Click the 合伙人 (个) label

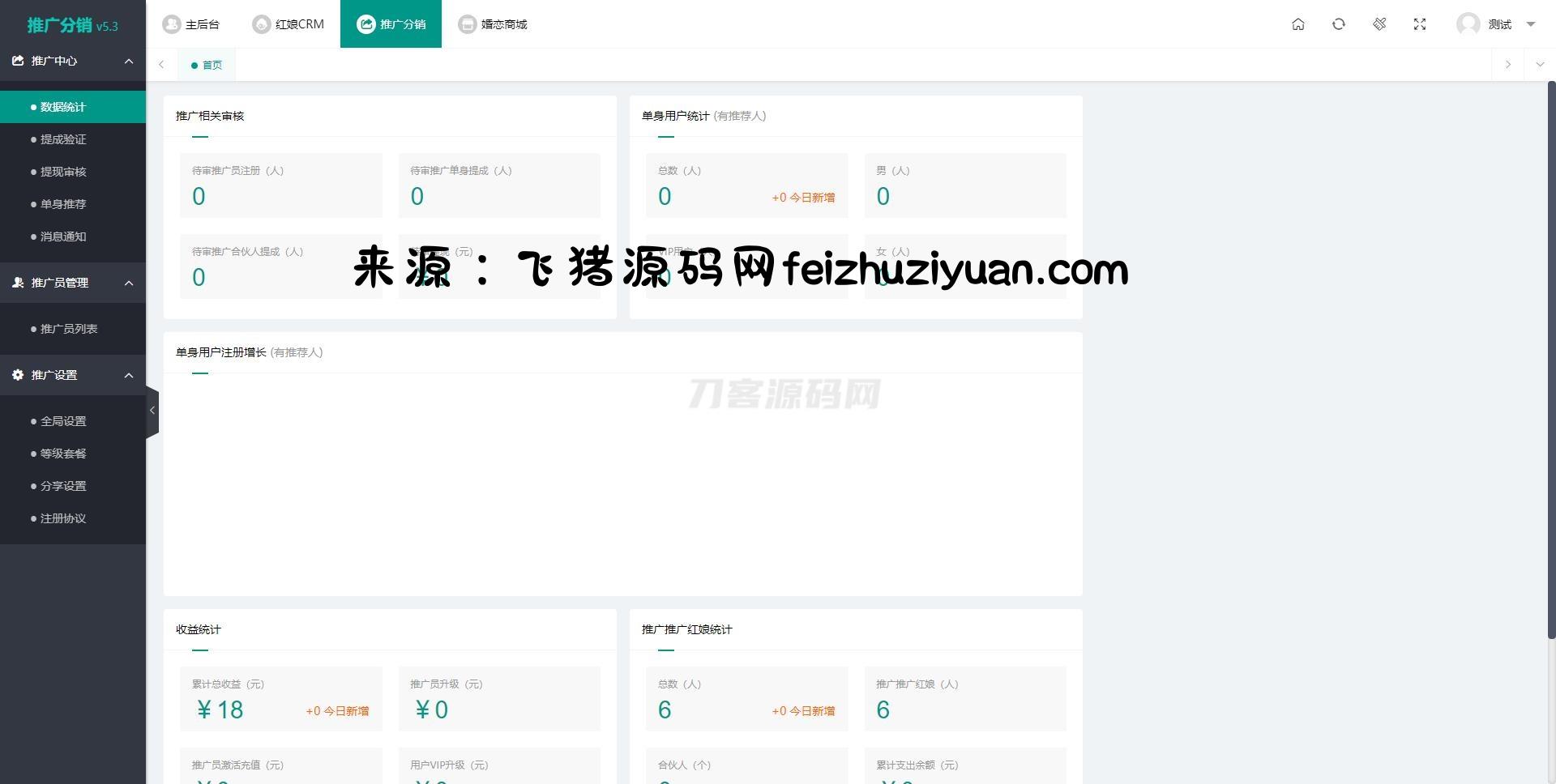[x=684, y=765]
